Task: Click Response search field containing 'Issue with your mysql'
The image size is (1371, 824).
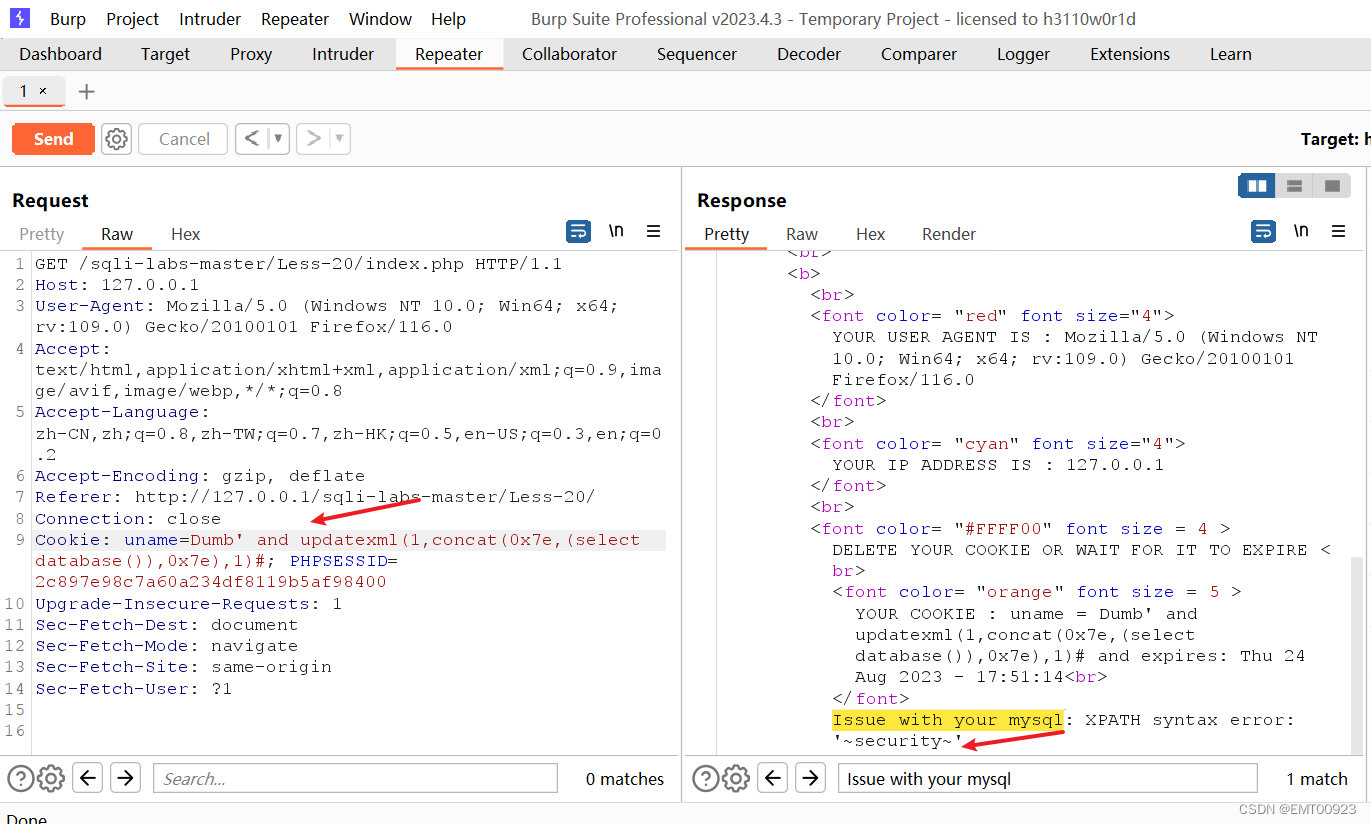Action: pos(1047,778)
